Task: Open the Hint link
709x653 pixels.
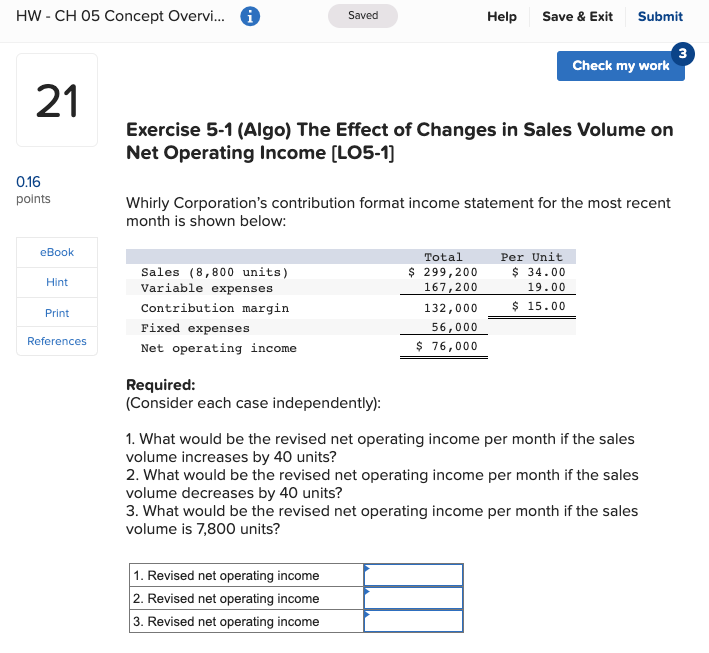Action: point(57,283)
